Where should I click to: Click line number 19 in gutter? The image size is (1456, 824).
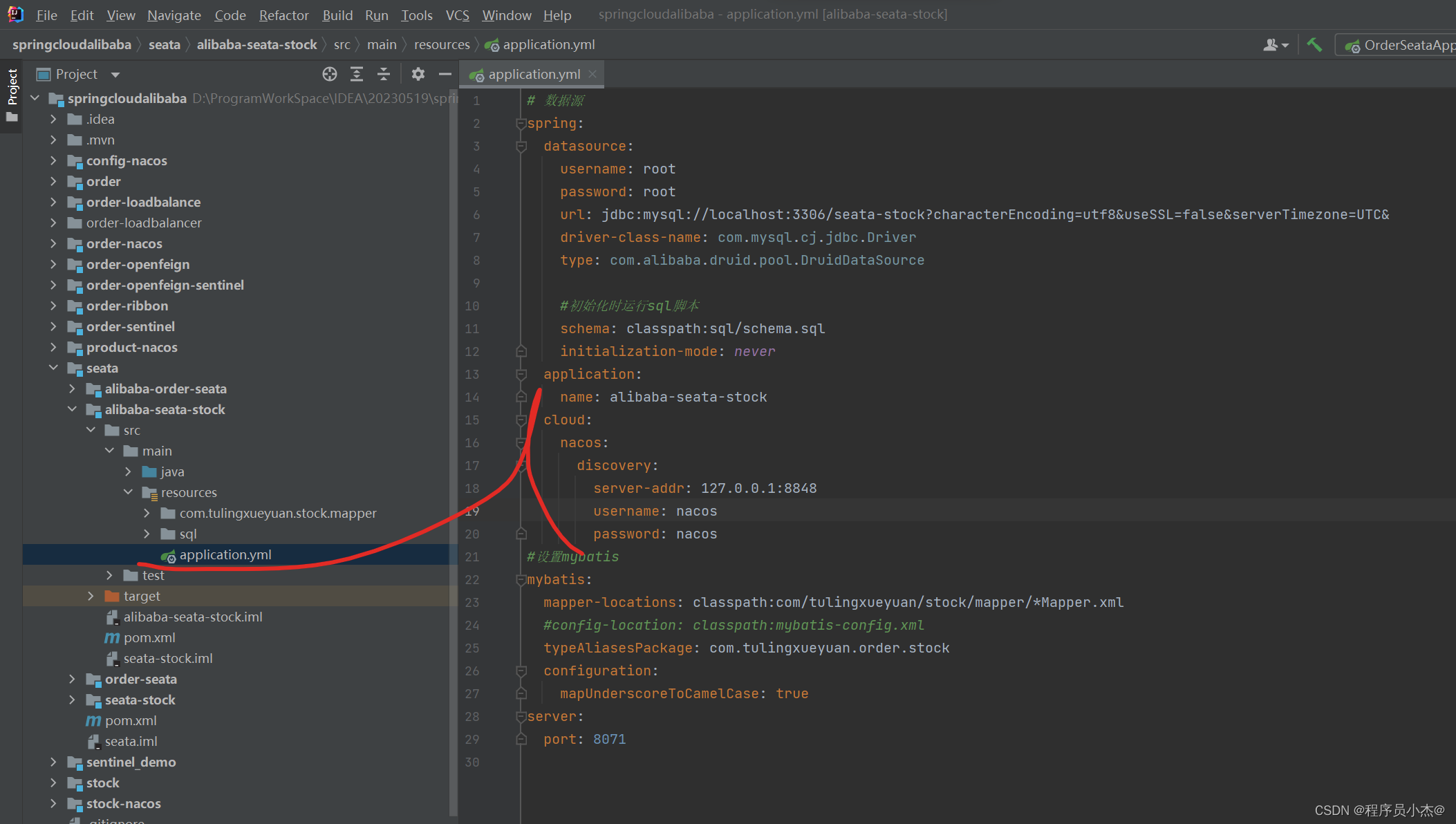[472, 512]
